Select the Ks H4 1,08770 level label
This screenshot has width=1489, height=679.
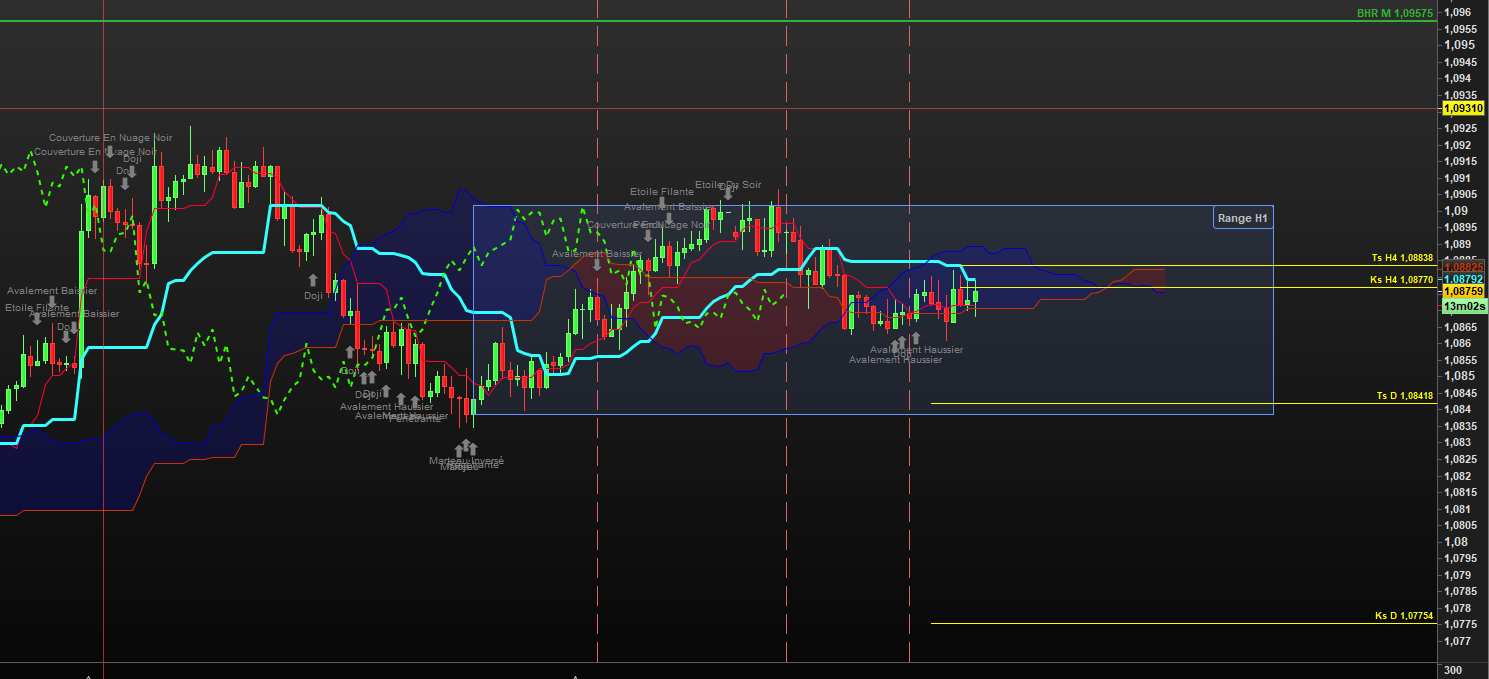pyautogui.click(x=1402, y=280)
